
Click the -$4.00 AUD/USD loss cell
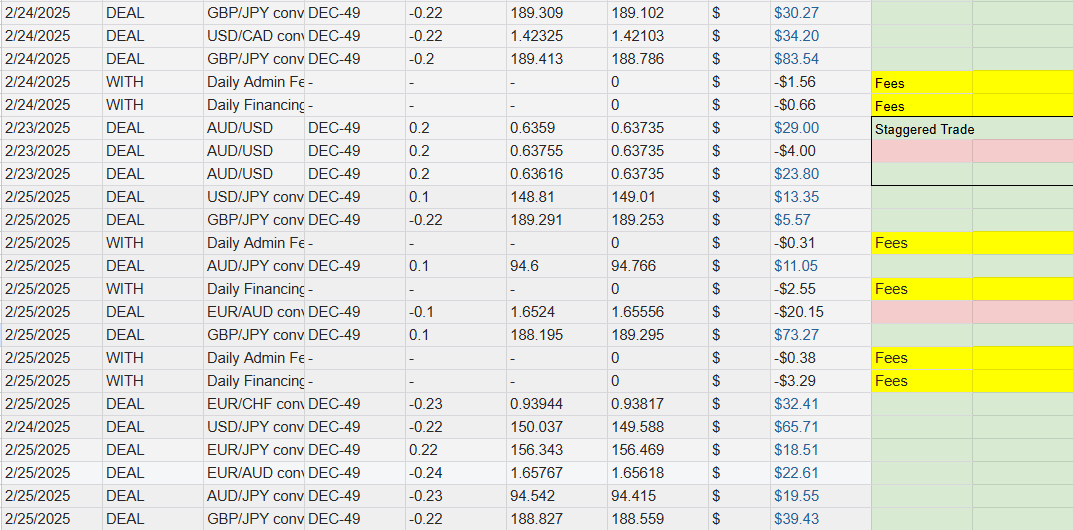(x=794, y=151)
